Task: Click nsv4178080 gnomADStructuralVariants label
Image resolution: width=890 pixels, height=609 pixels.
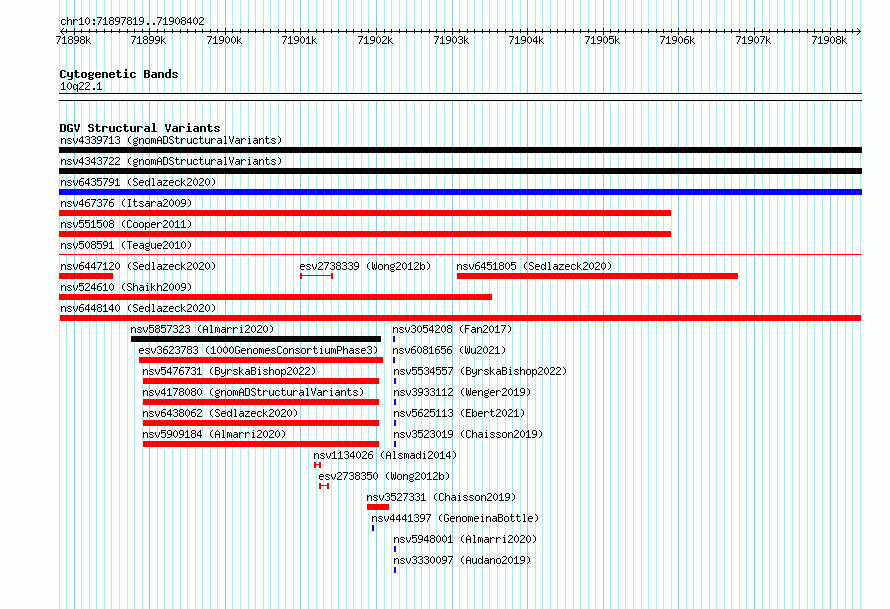Action: click(x=253, y=392)
